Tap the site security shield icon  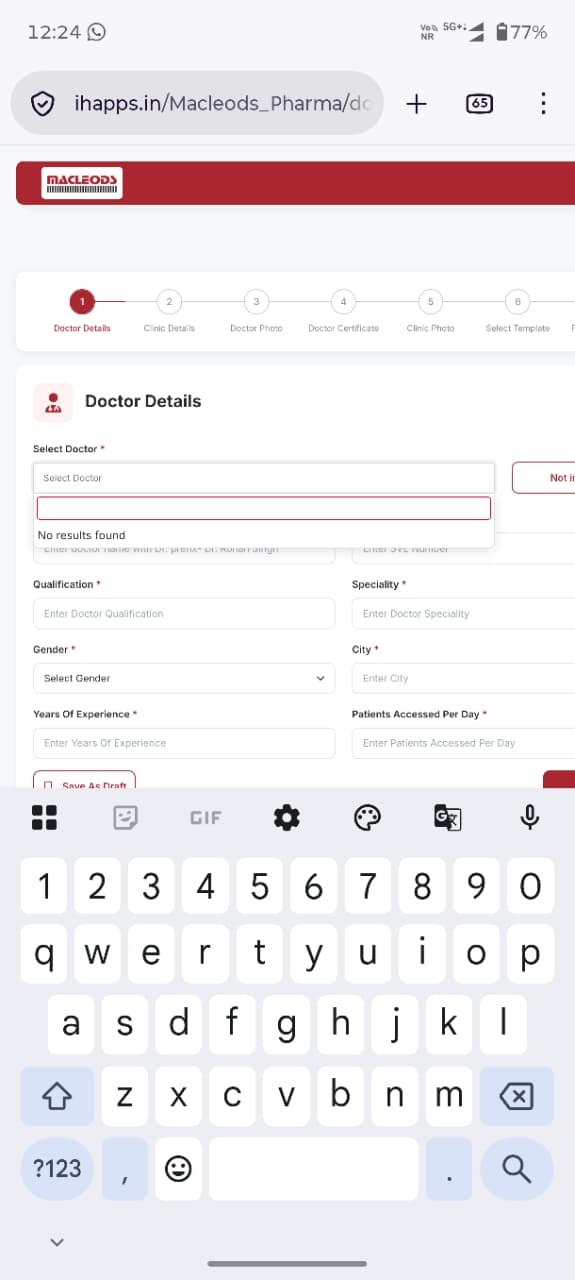[x=42, y=103]
